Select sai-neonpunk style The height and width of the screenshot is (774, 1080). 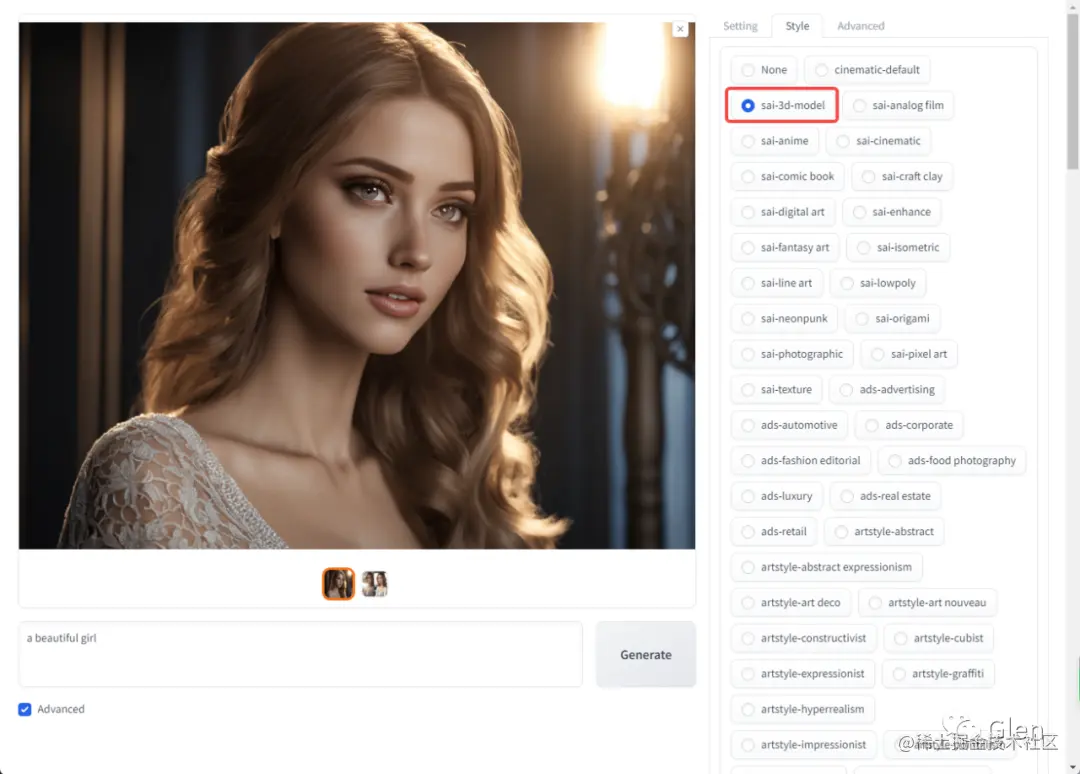pos(784,319)
